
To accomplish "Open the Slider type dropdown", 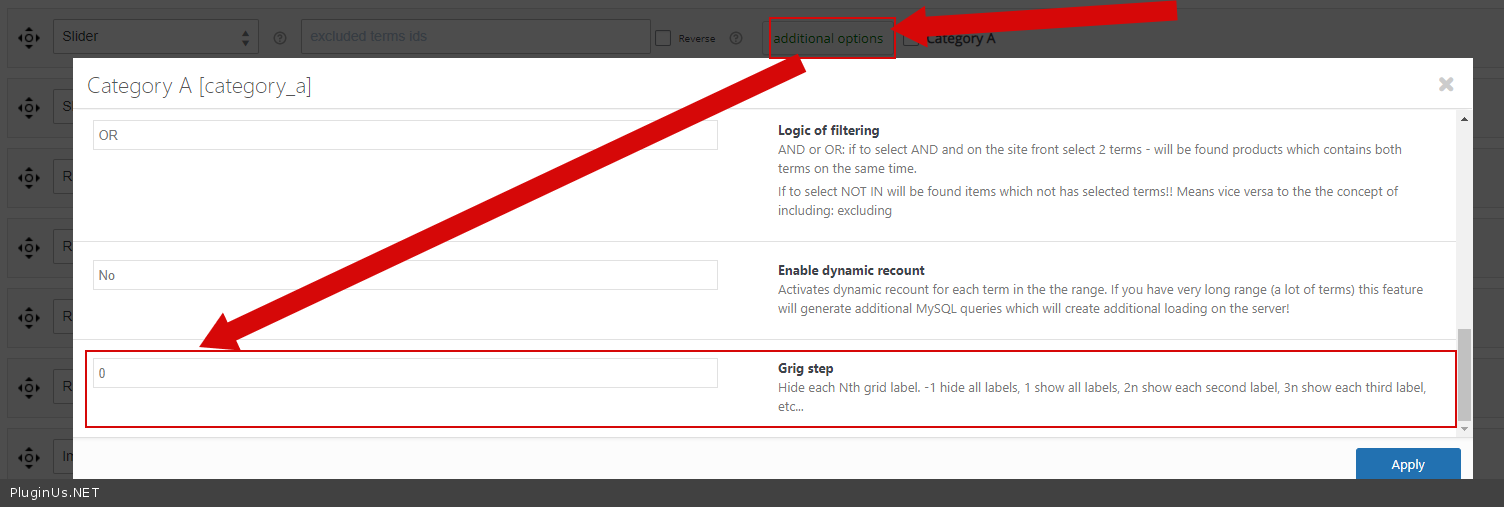I will point(155,37).
